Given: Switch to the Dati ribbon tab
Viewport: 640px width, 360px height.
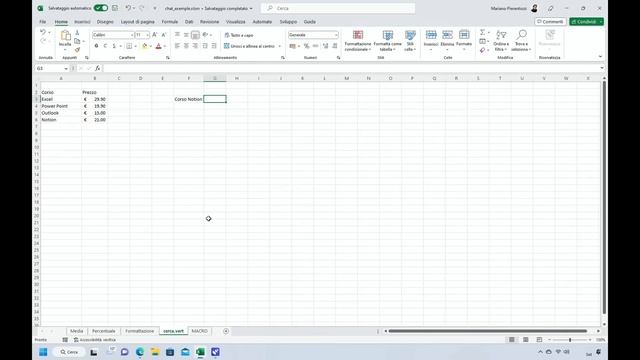Looking at the screenshot, I should (x=189, y=22).
